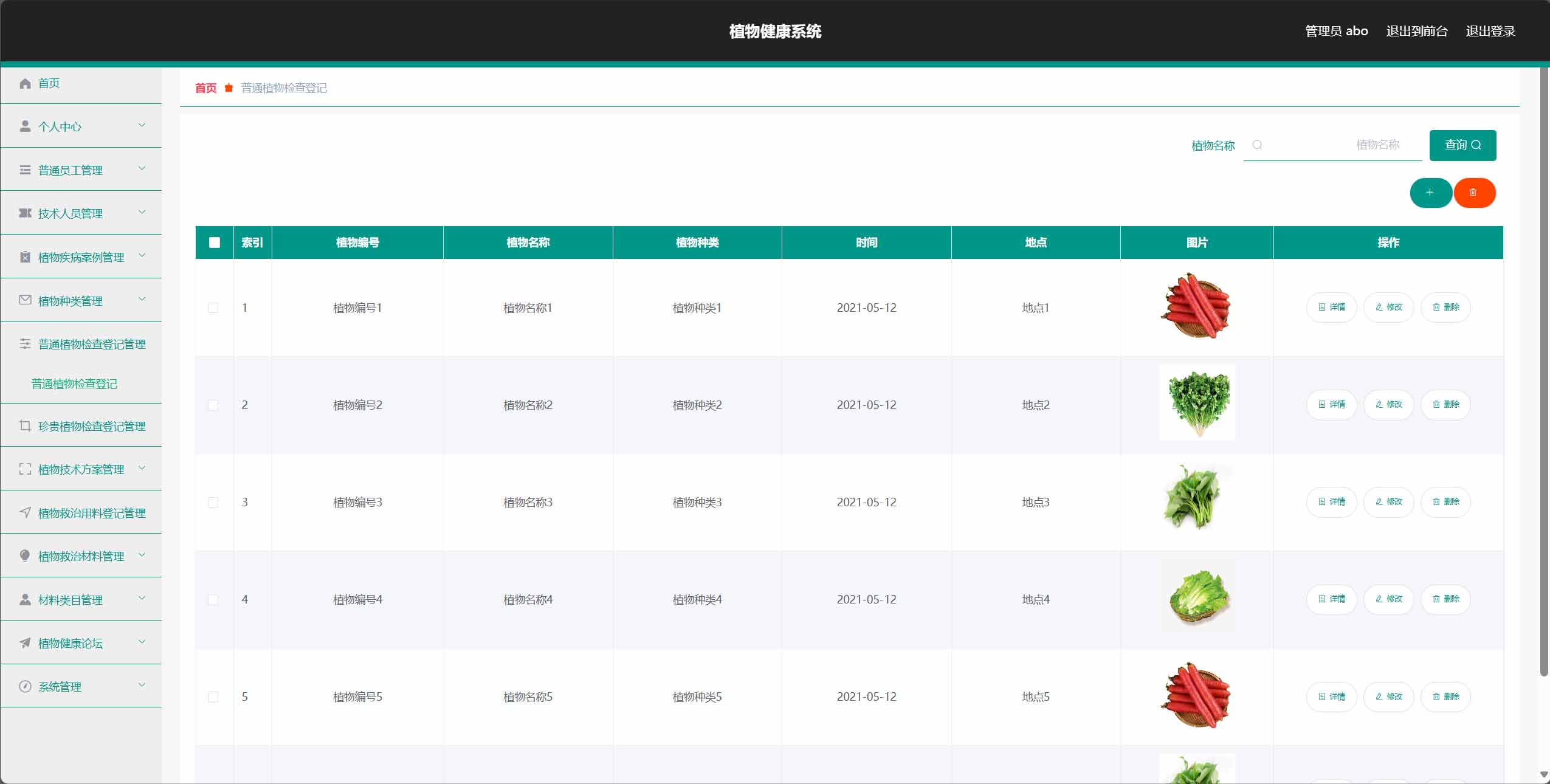
Task: Click the person icon next to 个人中心
Action: 25,126
